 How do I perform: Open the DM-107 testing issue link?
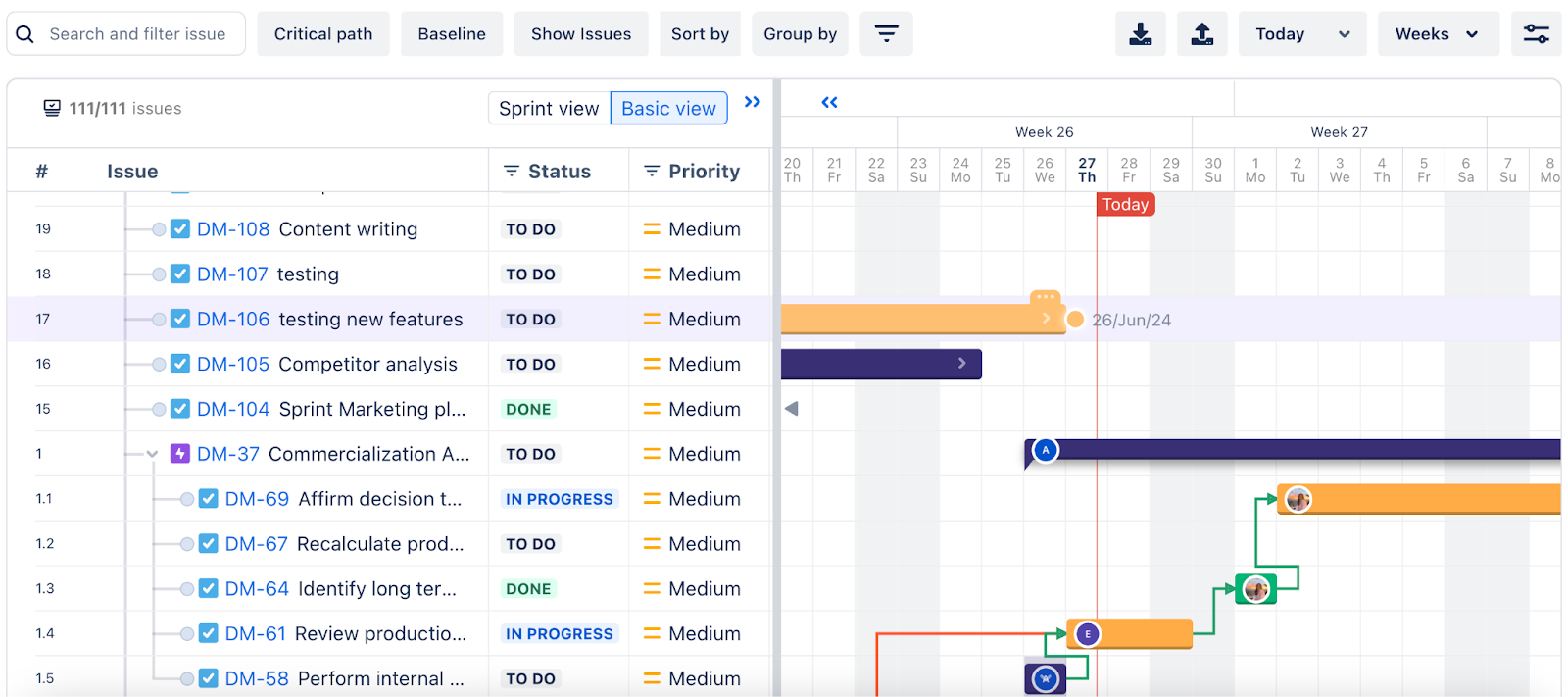pos(232,274)
